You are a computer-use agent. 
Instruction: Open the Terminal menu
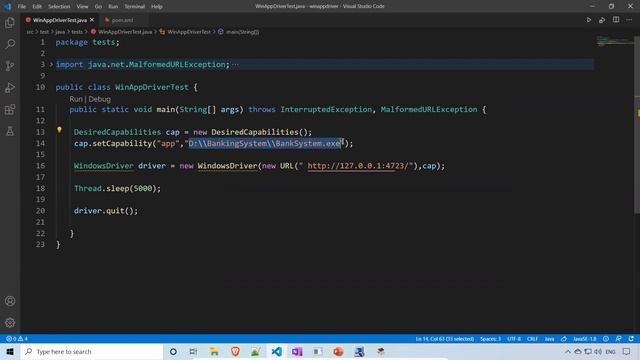pos(134,7)
